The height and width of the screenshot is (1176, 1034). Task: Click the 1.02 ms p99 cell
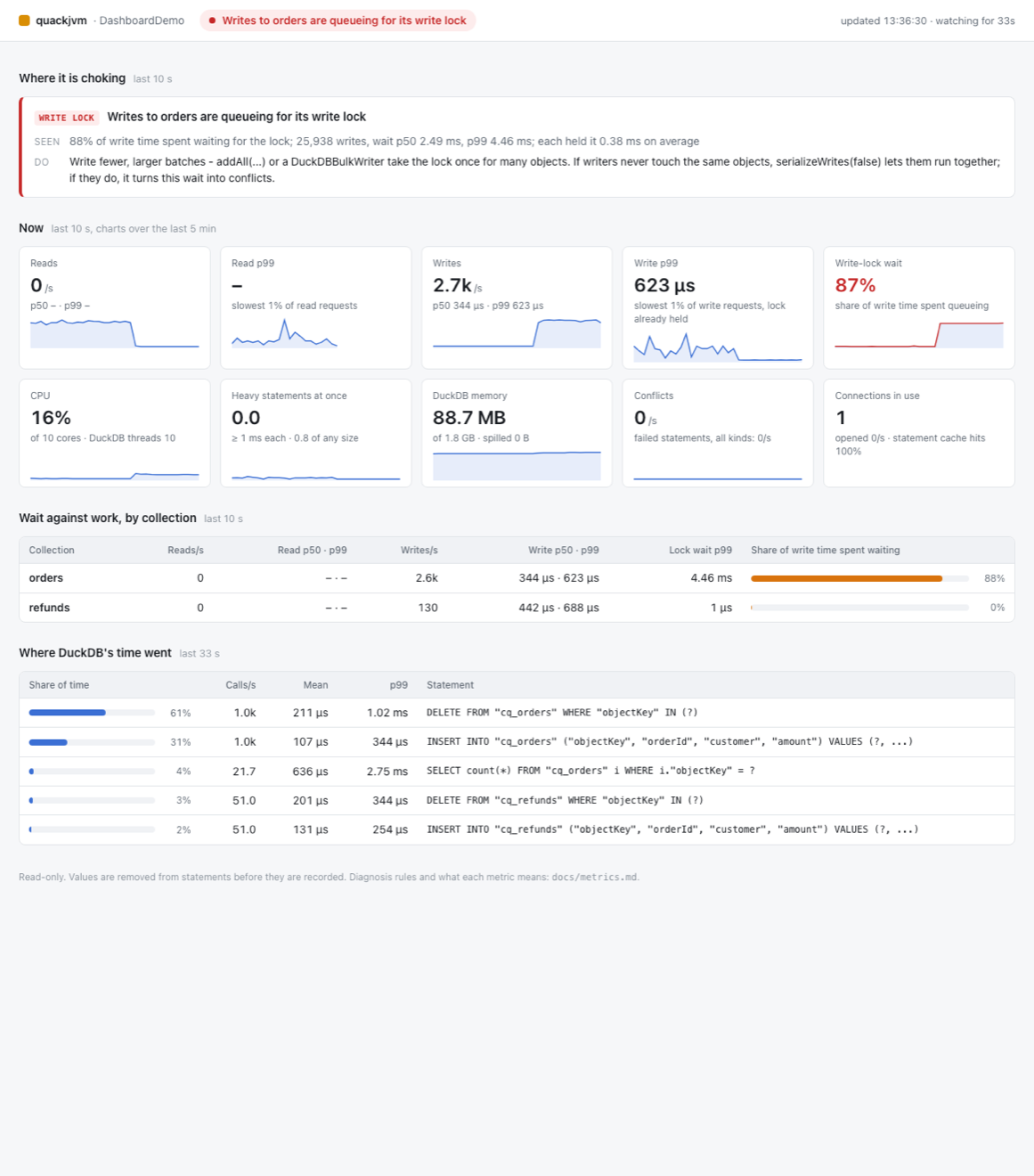point(387,713)
